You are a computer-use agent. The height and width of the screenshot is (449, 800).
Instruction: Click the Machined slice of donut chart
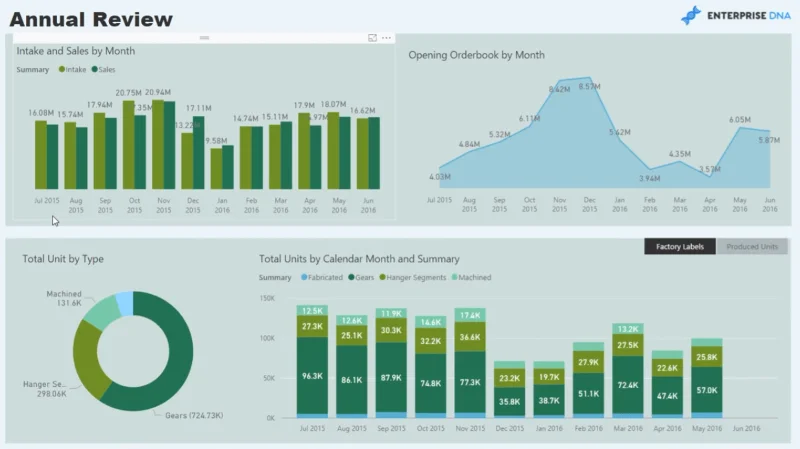[101, 311]
